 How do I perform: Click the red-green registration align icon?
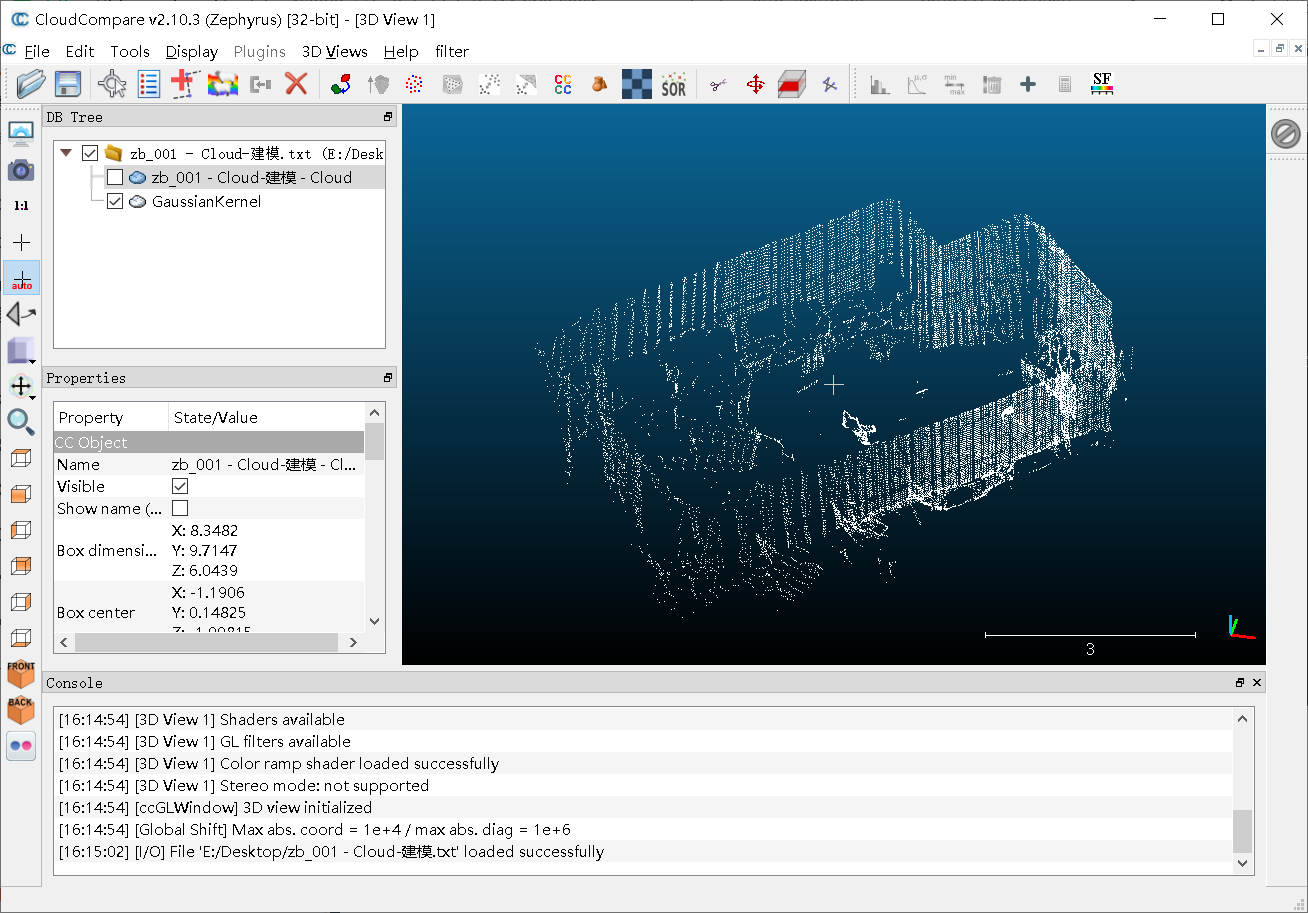pyautogui.click(x=341, y=84)
